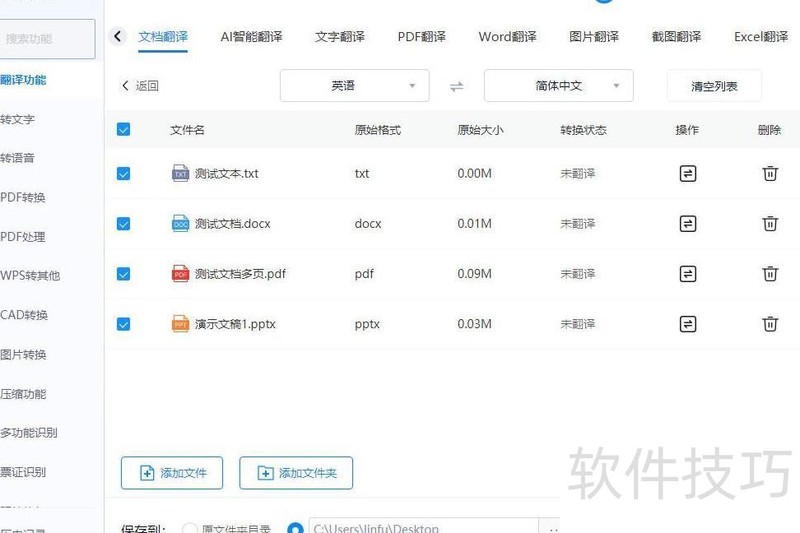Image resolution: width=800 pixels, height=533 pixels.
Task: Switch to the PDF翻译 tab
Action: click(x=421, y=37)
